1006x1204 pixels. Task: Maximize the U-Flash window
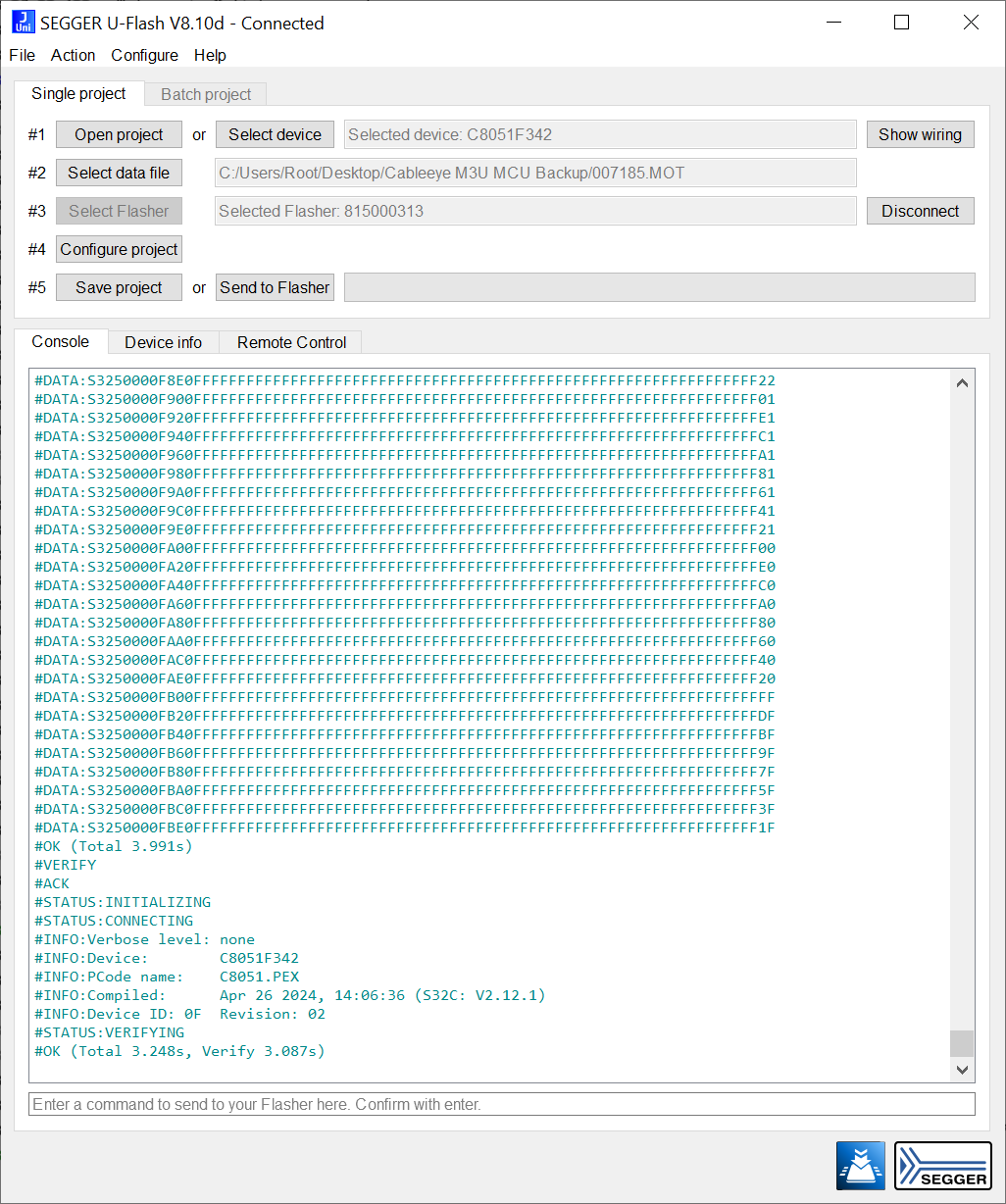pyautogui.click(x=902, y=22)
